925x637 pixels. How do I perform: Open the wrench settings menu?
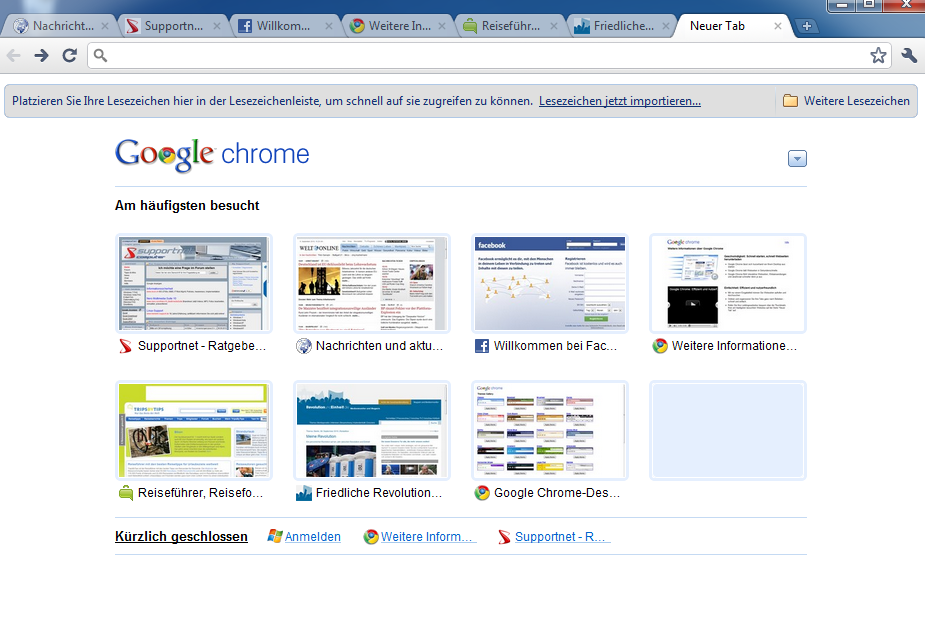pyautogui.click(x=909, y=55)
